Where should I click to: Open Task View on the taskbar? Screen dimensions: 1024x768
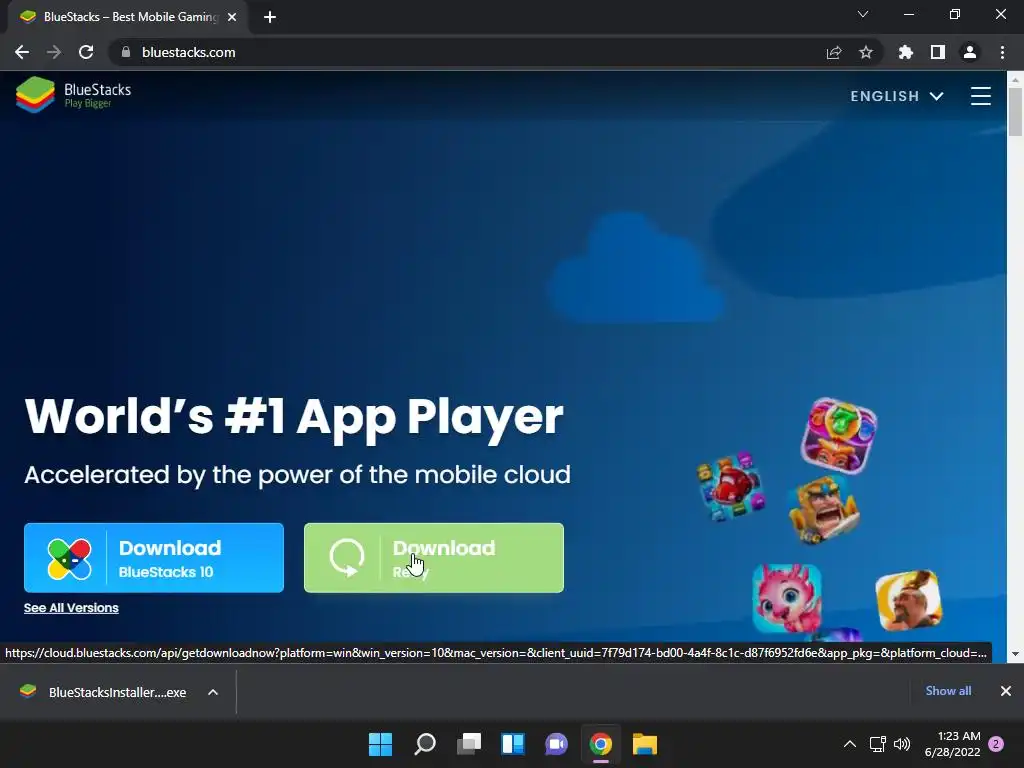(469, 744)
